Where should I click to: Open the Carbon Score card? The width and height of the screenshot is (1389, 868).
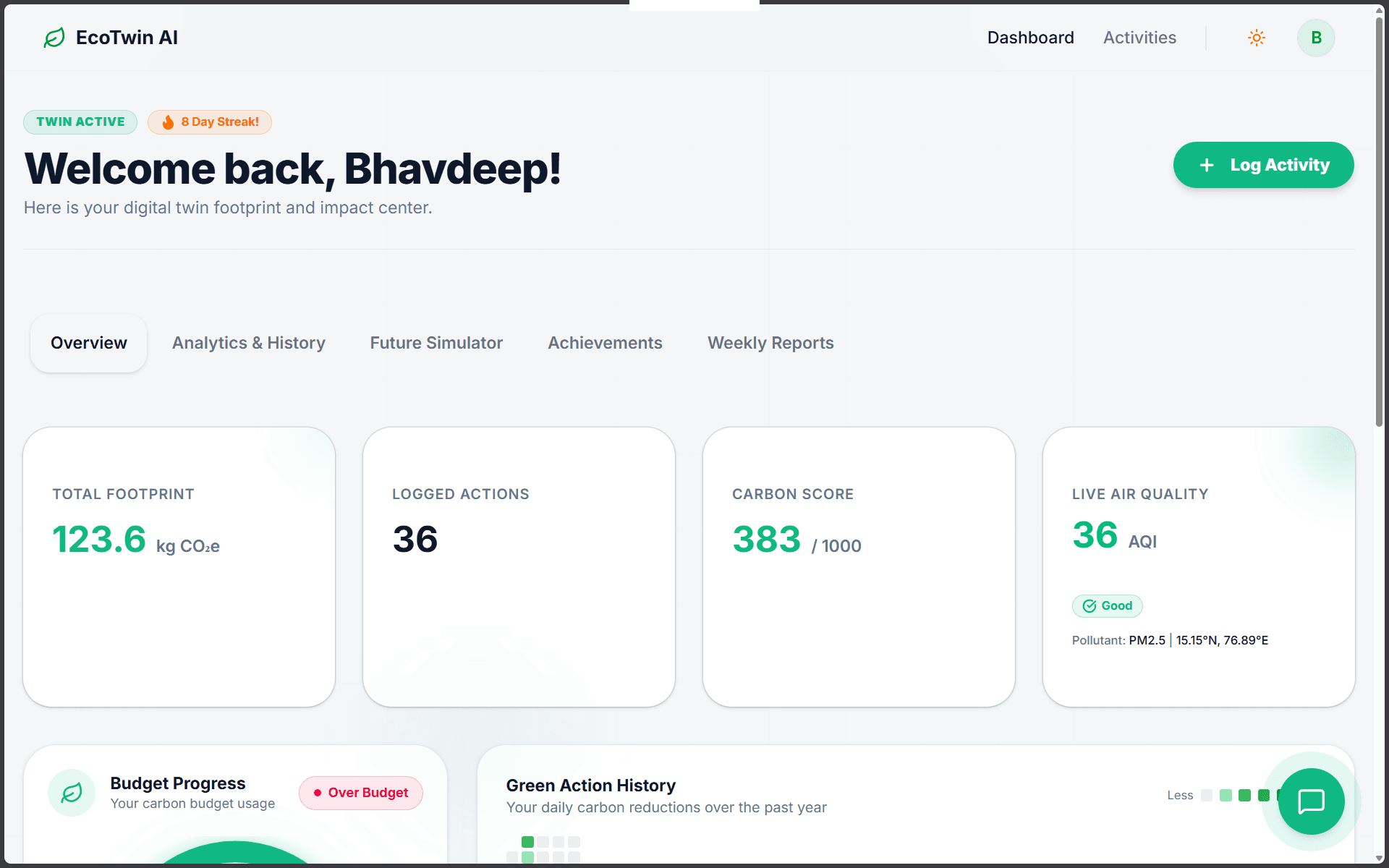point(859,567)
